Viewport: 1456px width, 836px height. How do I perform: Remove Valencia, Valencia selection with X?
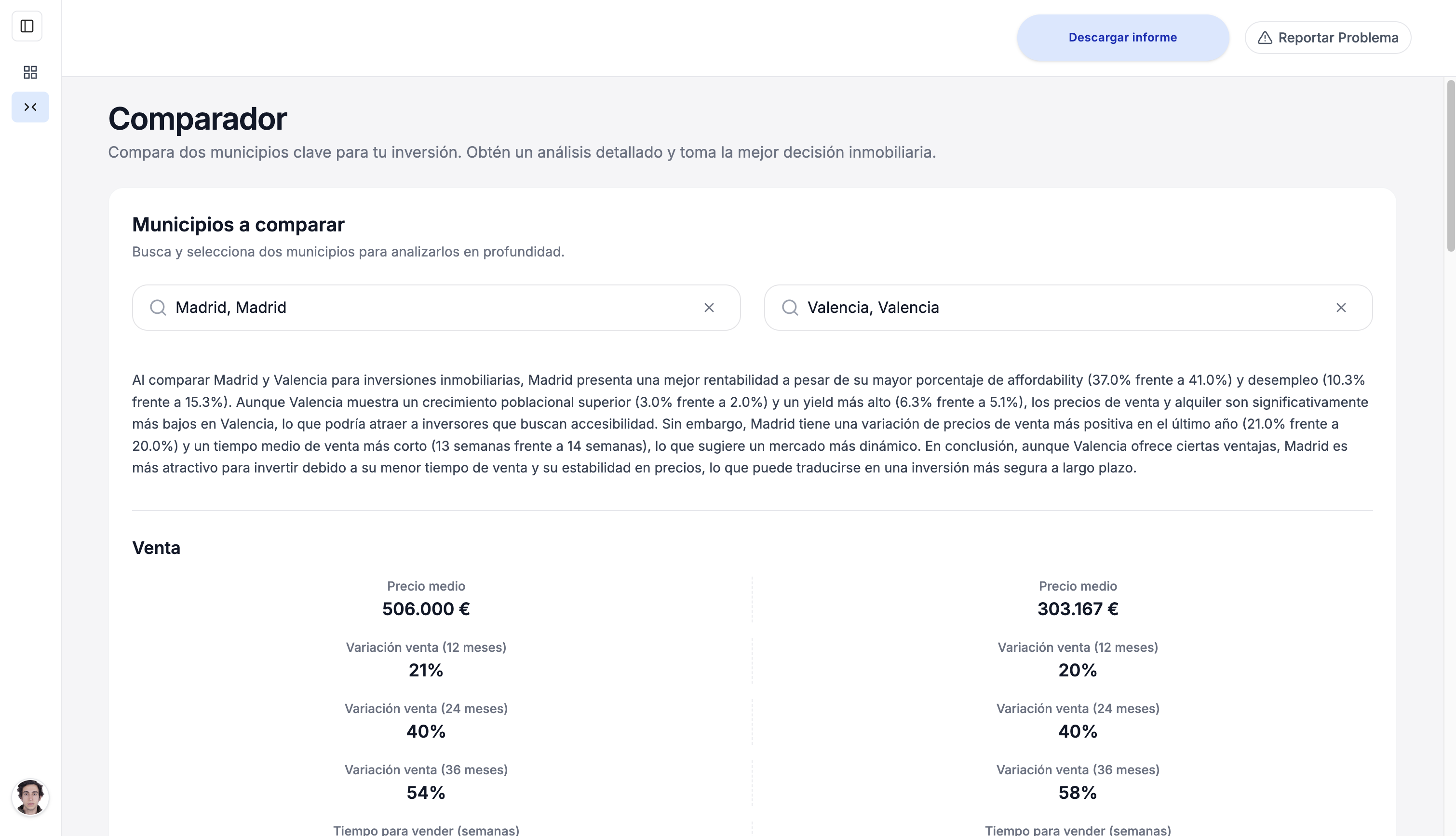tap(1341, 308)
